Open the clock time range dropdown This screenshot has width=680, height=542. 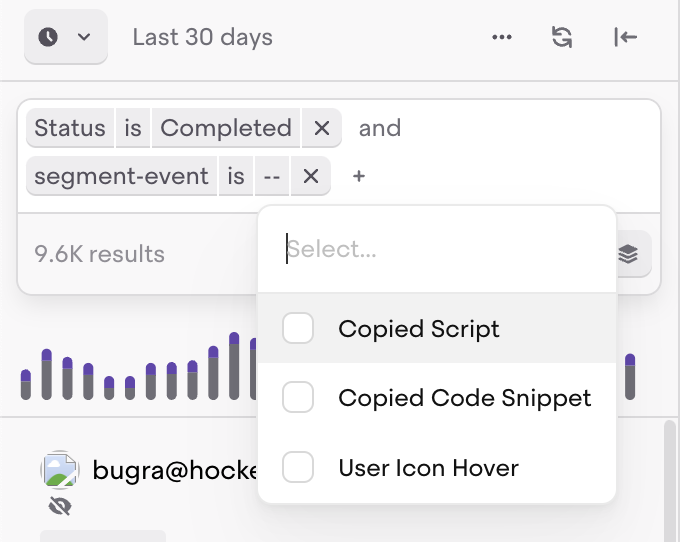pos(65,37)
